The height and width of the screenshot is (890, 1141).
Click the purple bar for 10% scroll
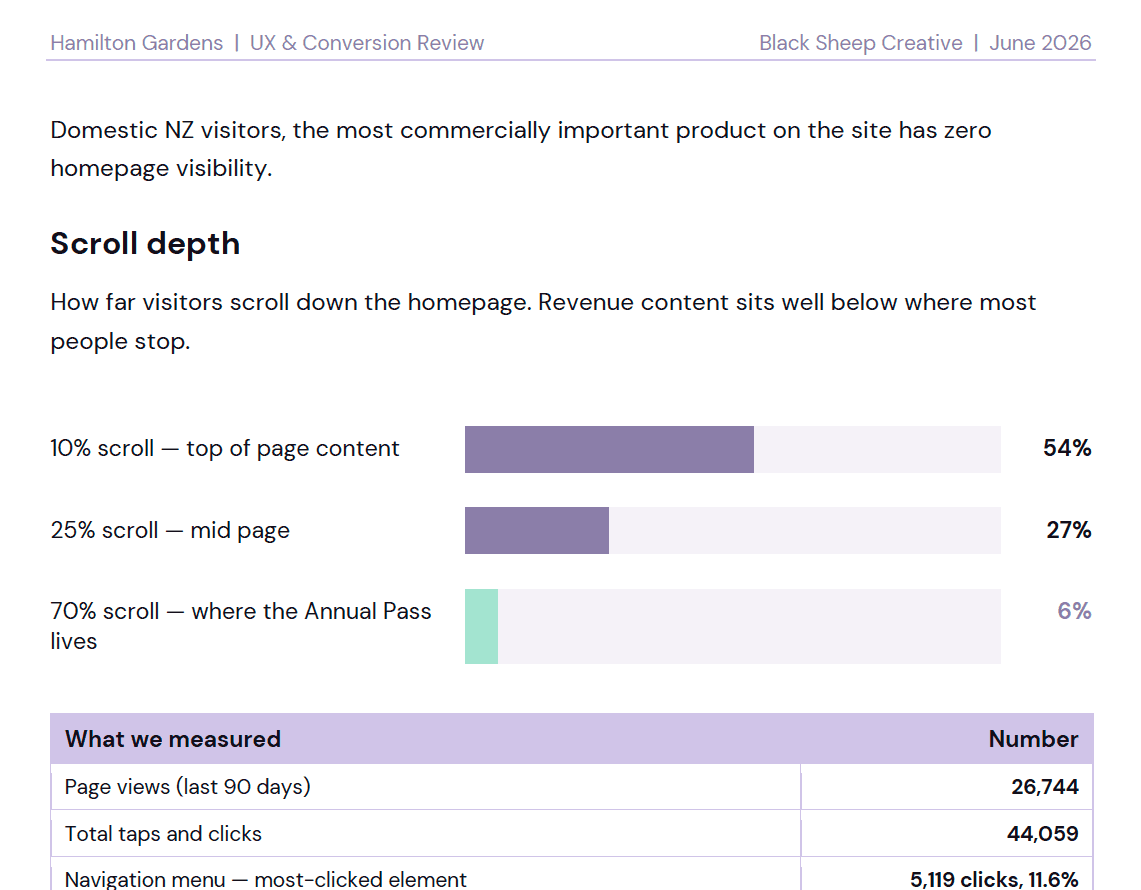point(609,449)
